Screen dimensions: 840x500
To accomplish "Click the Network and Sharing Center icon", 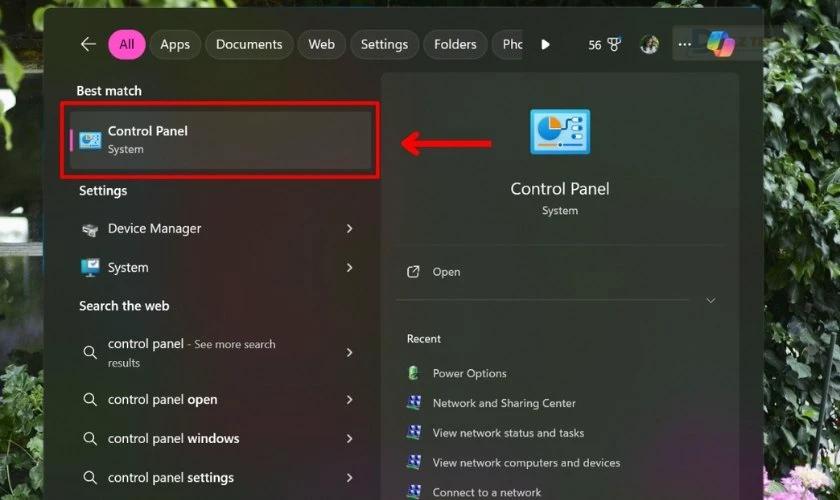I will (x=414, y=403).
